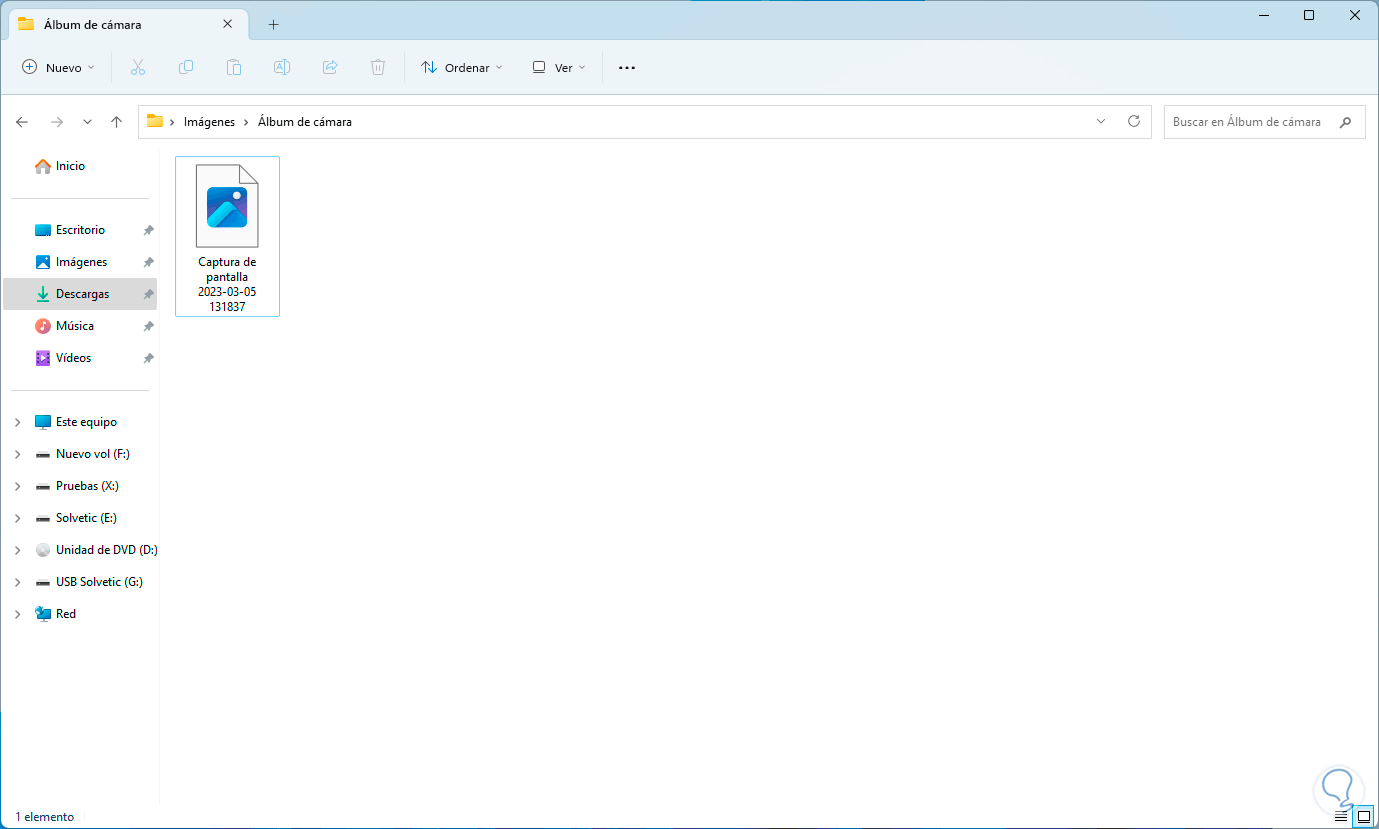Select Unidad de DVD (D:) item
1379x829 pixels.
[x=107, y=550]
